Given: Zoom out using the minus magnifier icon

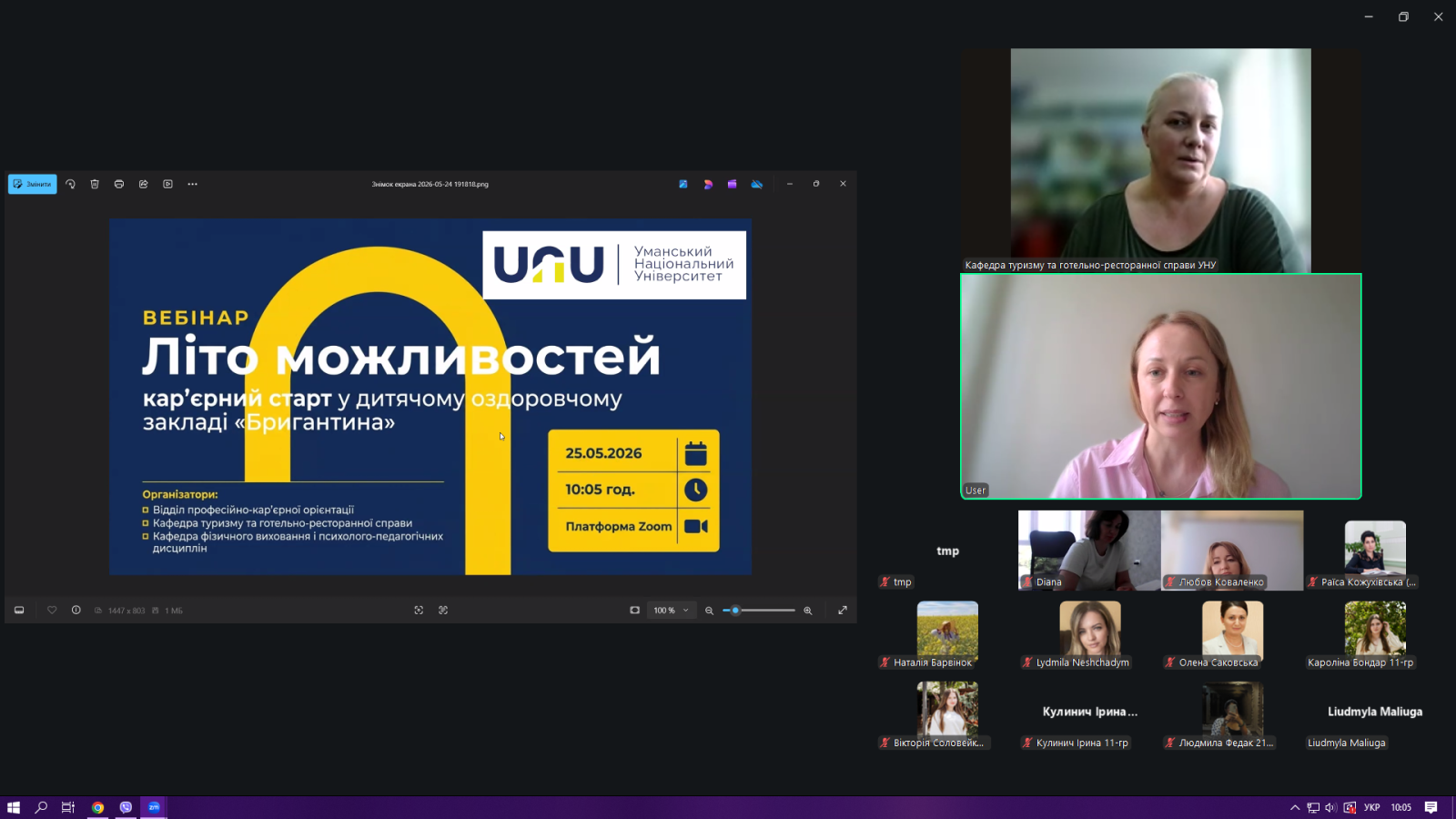Looking at the screenshot, I should (x=709, y=611).
